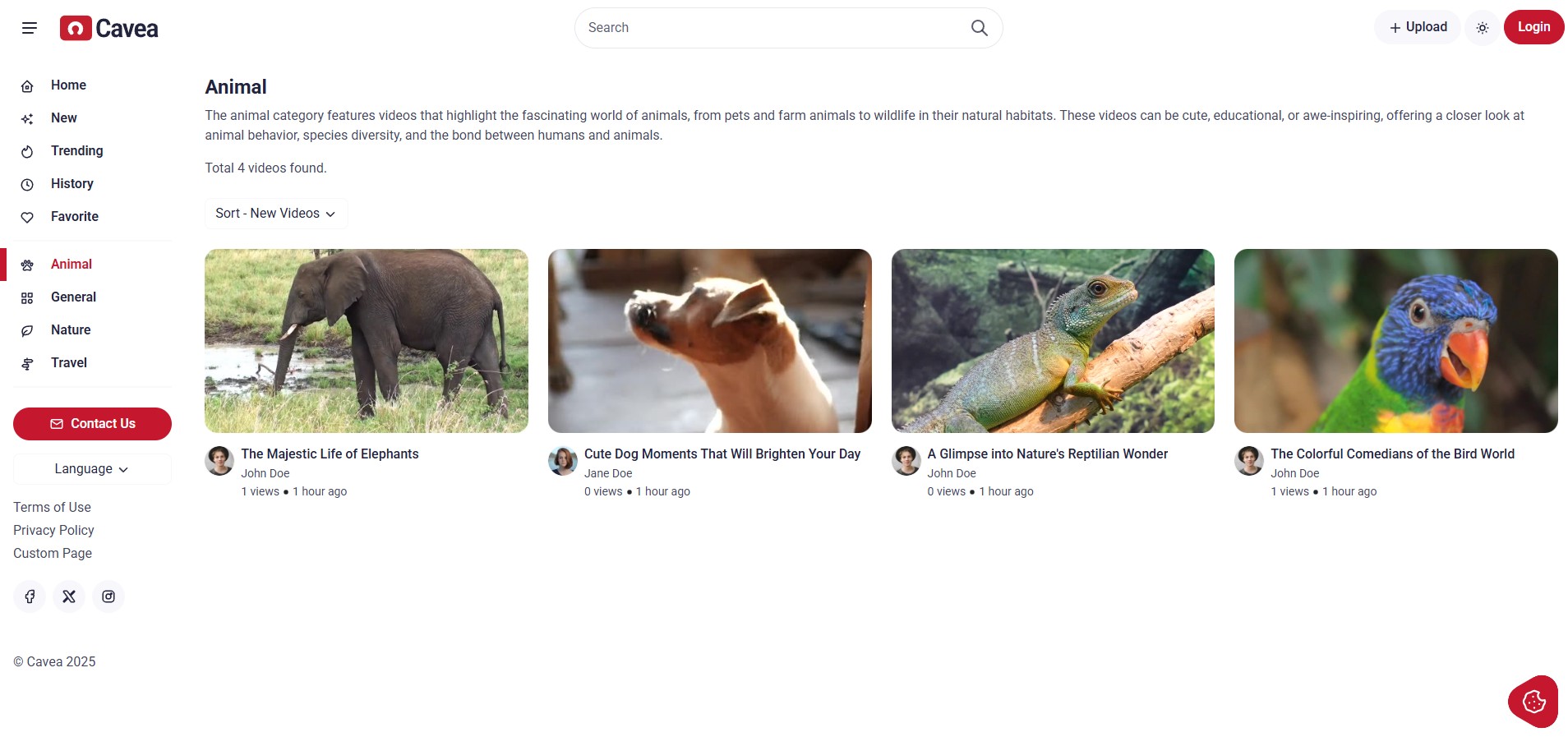Open the Favorite page
Image resolution: width=1568 pixels, height=746 pixels.
[74, 217]
